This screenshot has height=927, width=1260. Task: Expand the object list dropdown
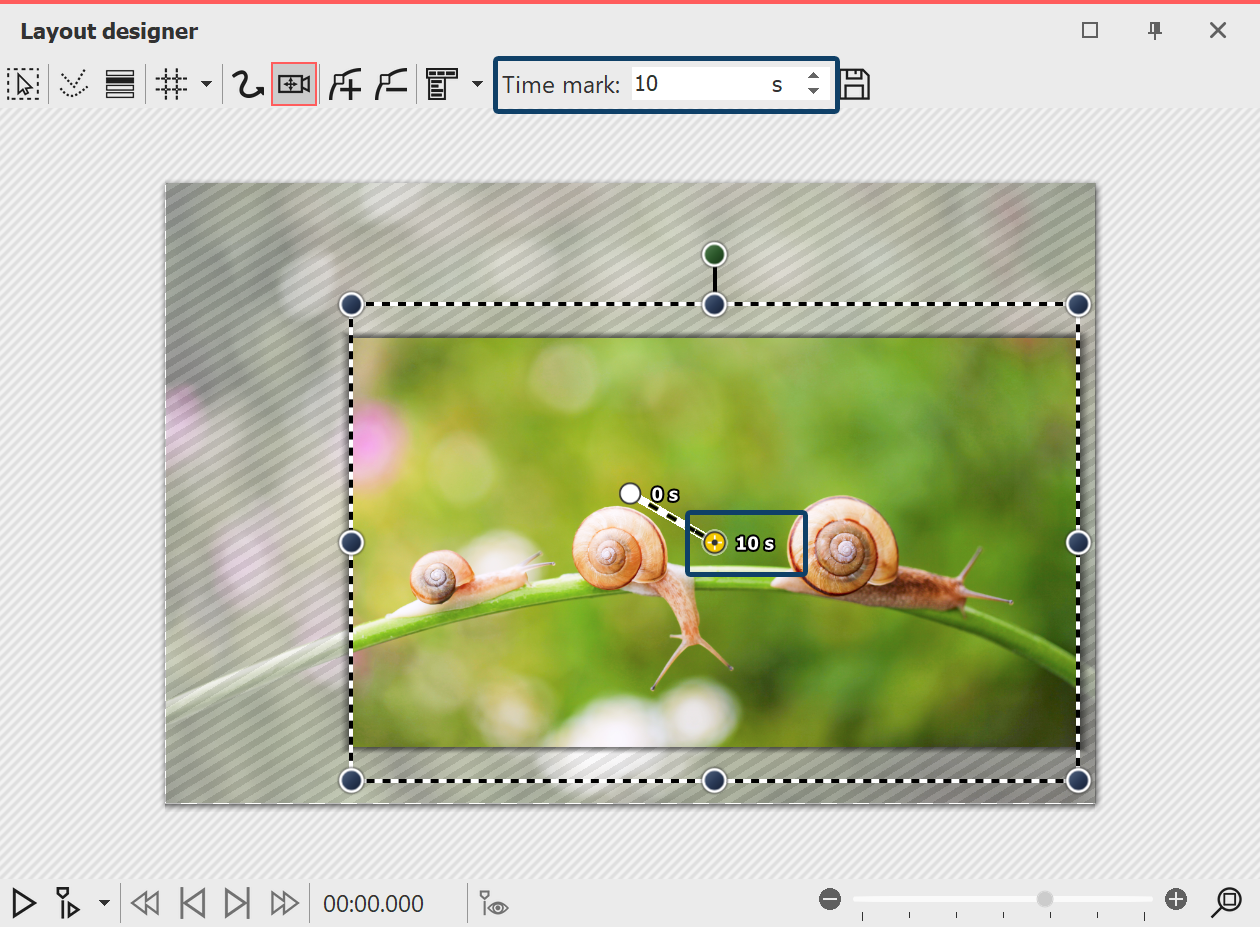click(x=477, y=84)
